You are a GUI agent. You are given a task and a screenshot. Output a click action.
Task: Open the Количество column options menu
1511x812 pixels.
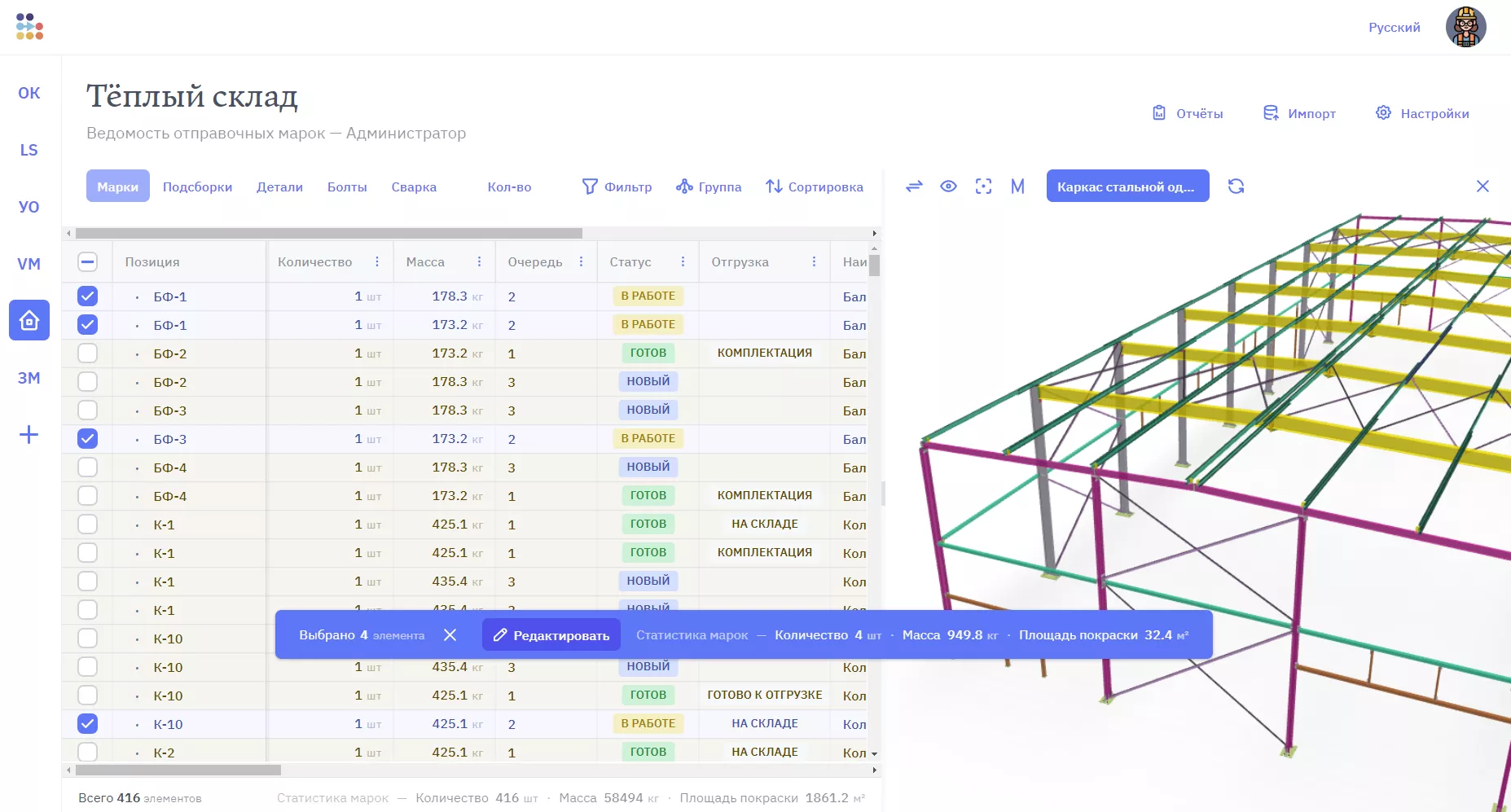coord(377,261)
